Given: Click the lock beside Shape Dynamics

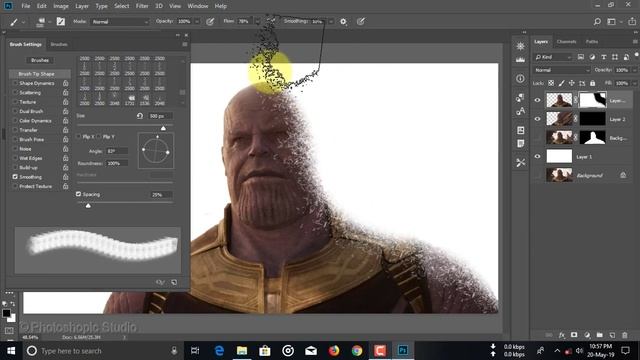Looking at the screenshot, I should click(x=65, y=83).
